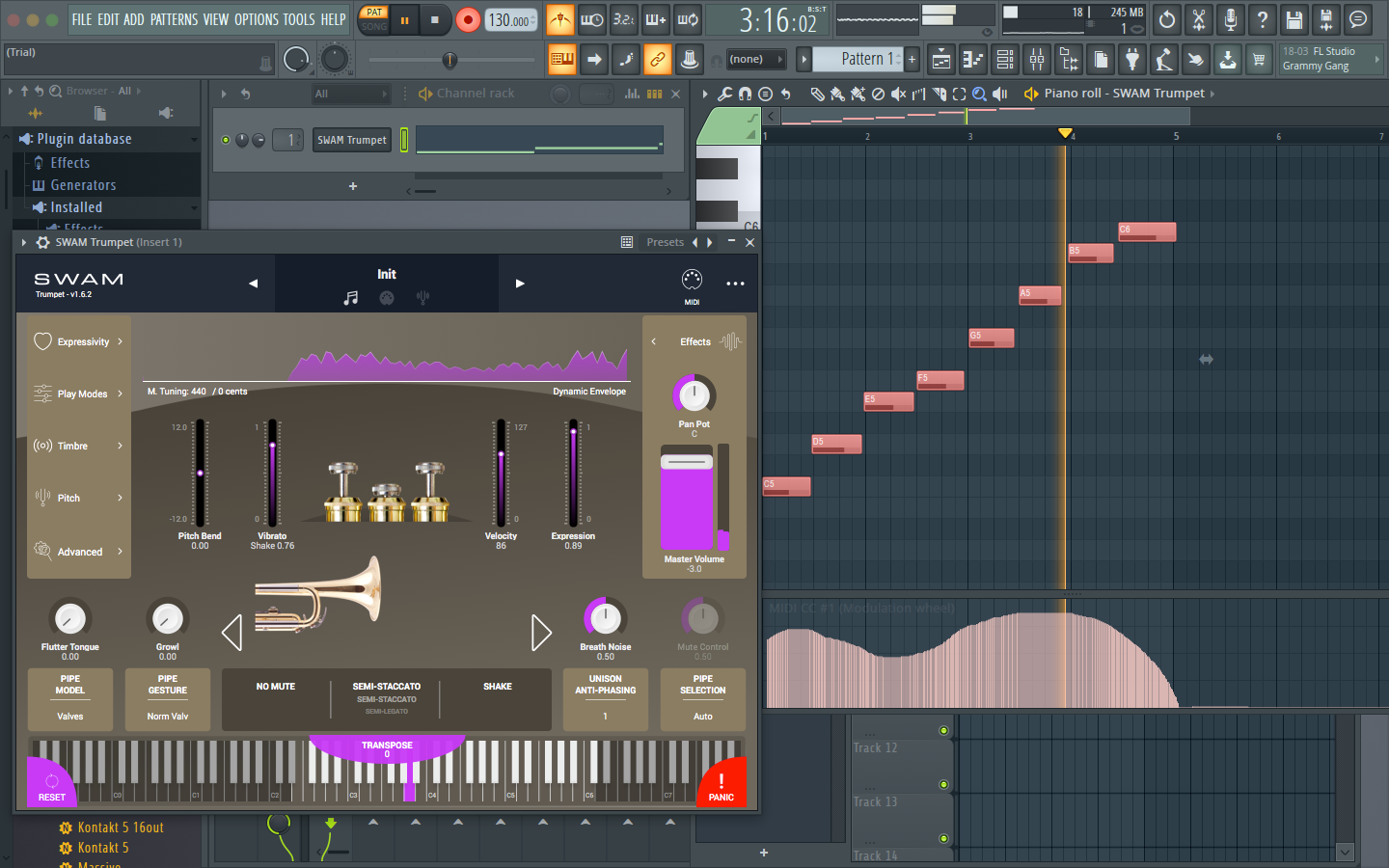Toggle the metronome icon
Viewport: 1389px width, 868px height.
559,19
